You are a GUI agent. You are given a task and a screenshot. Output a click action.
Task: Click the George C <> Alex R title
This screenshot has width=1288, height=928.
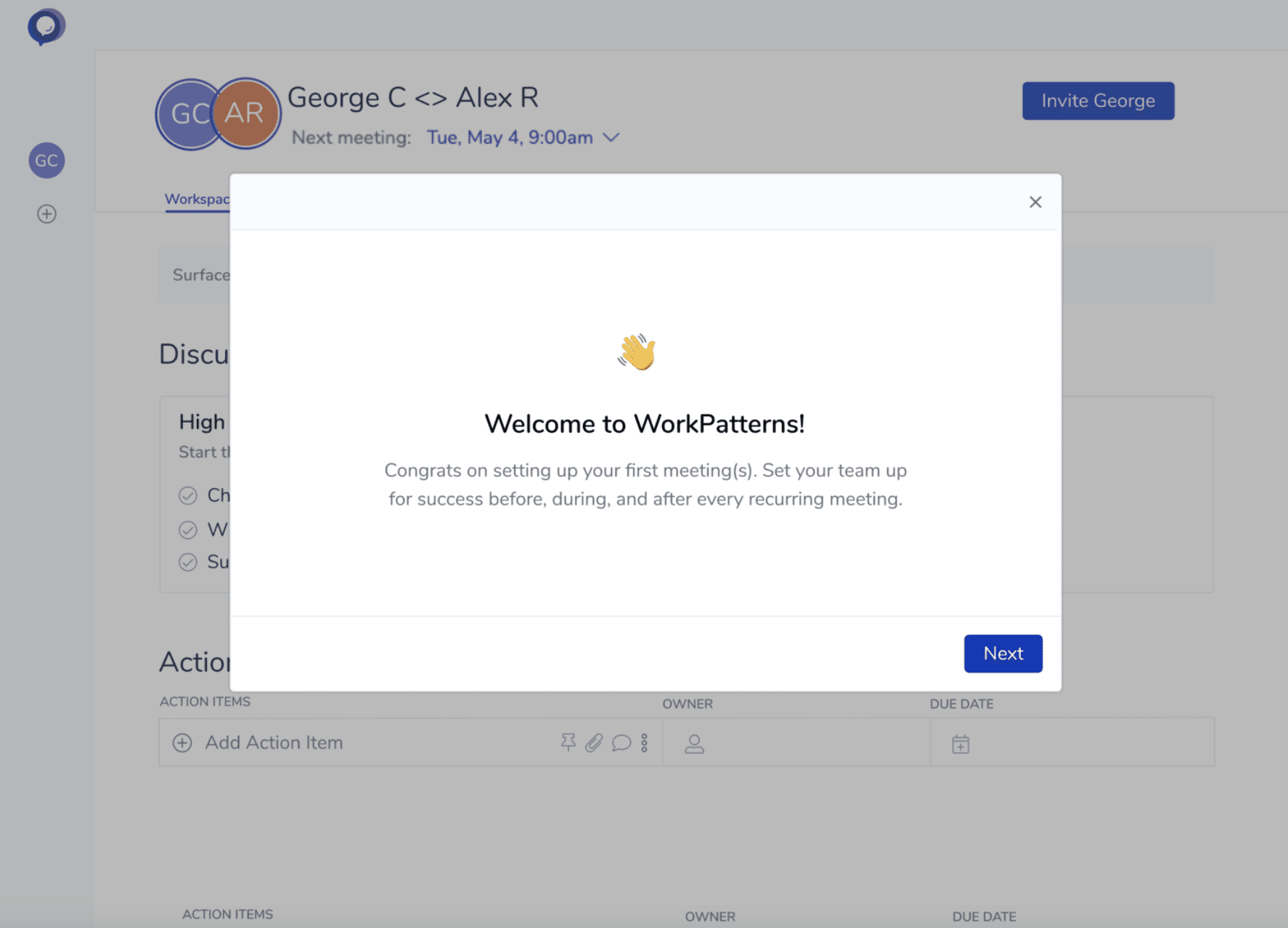point(413,97)
